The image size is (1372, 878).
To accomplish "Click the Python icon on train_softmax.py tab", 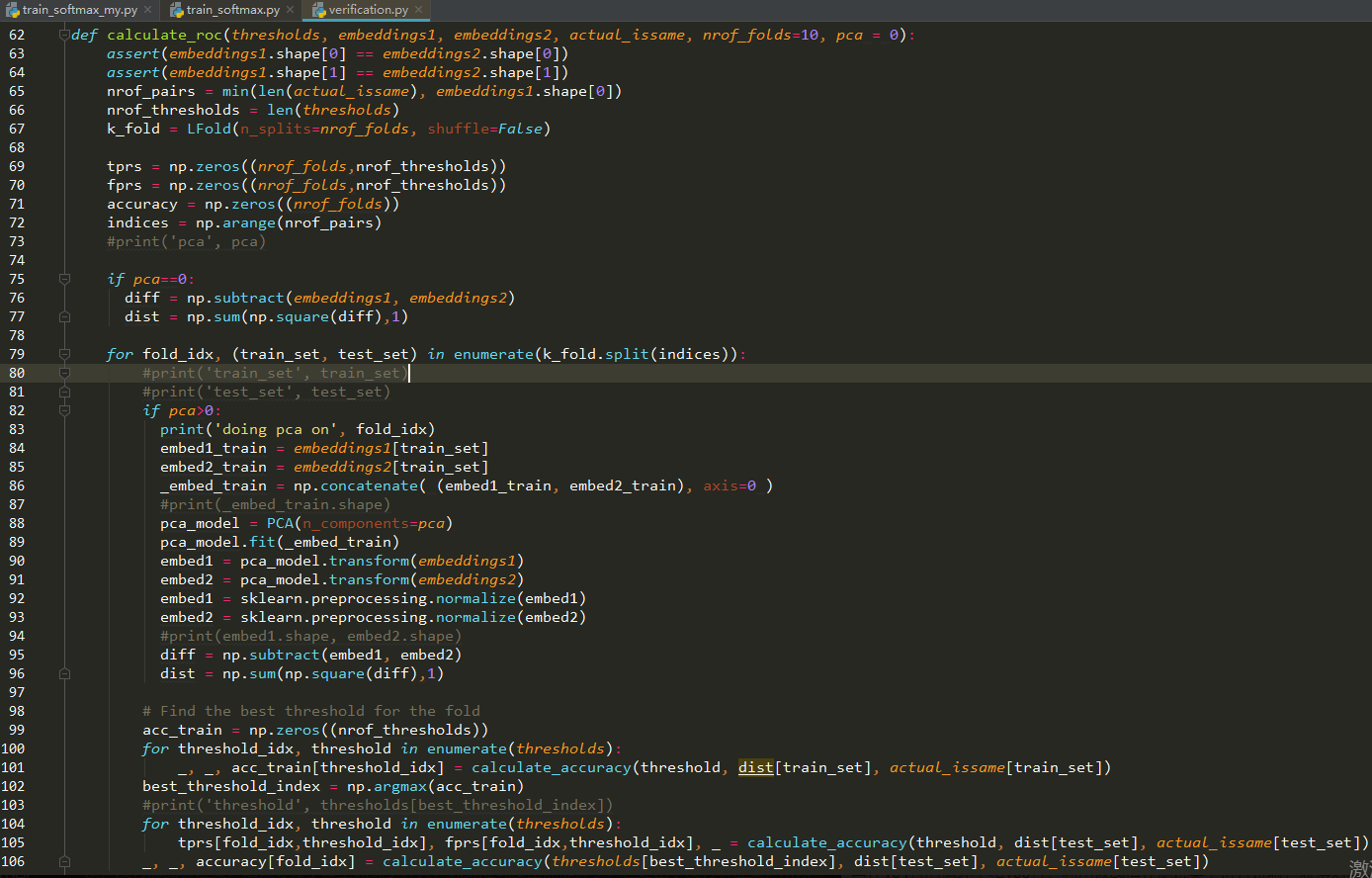I will (176, 10).
